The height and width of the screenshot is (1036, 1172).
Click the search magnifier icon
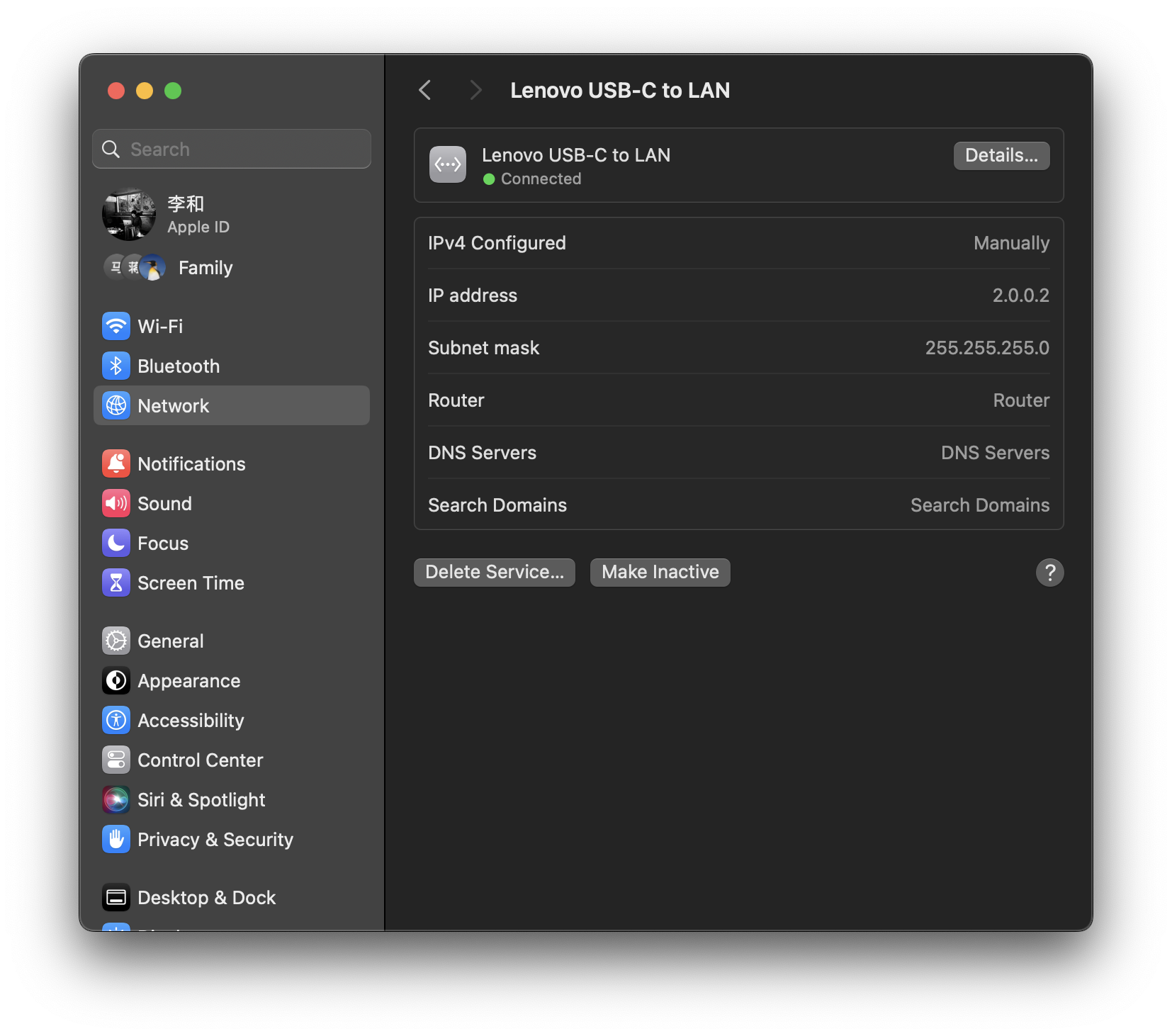click(x=111, y=149)
